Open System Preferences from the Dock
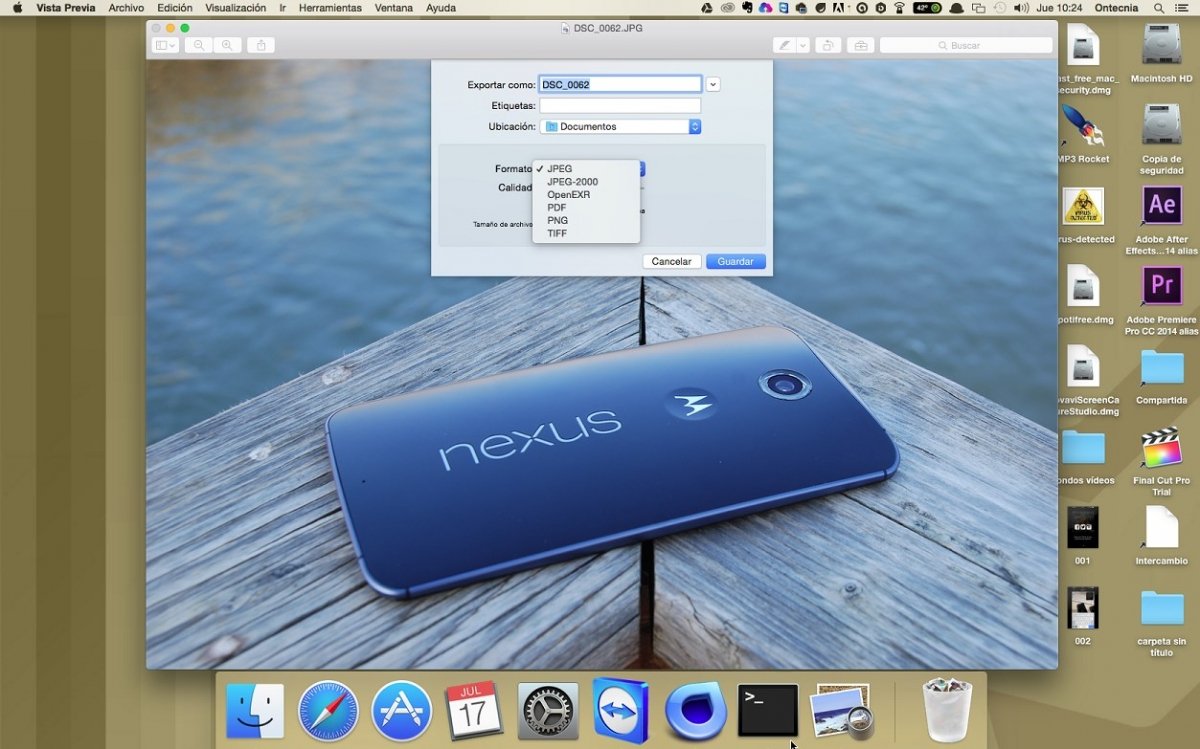This screenshot has height=749, width=1200. 548,711
